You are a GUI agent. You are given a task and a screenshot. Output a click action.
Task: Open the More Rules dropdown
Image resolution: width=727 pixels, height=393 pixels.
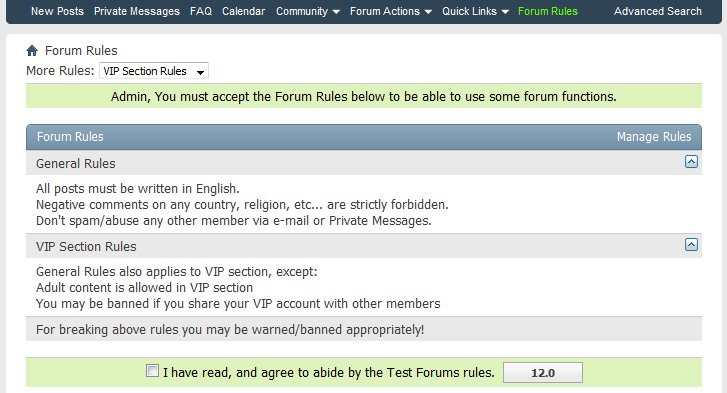(153, 71)
